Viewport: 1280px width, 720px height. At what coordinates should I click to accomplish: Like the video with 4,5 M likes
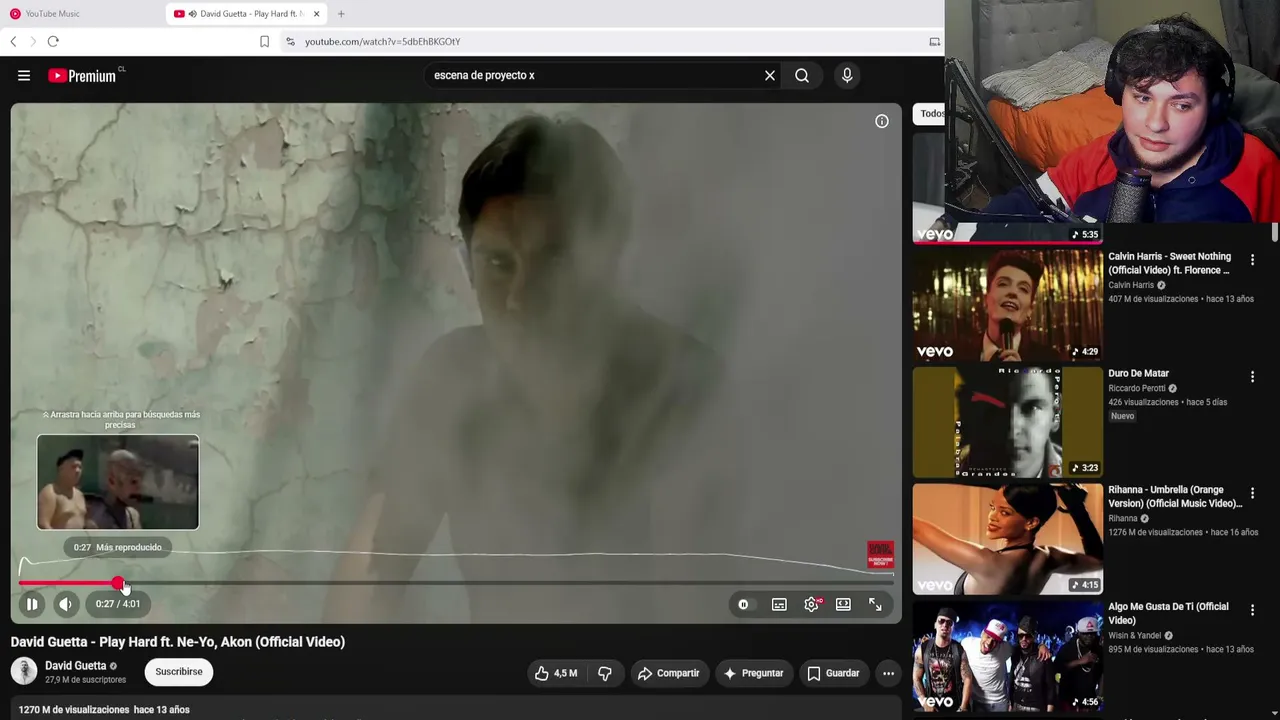tap(555, 673)
